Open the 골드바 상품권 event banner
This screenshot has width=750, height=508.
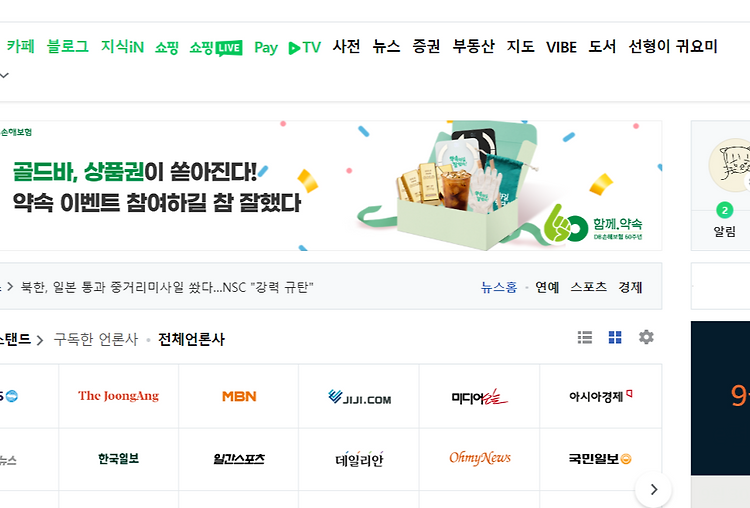pyautogui.click(x=331, y=186)
